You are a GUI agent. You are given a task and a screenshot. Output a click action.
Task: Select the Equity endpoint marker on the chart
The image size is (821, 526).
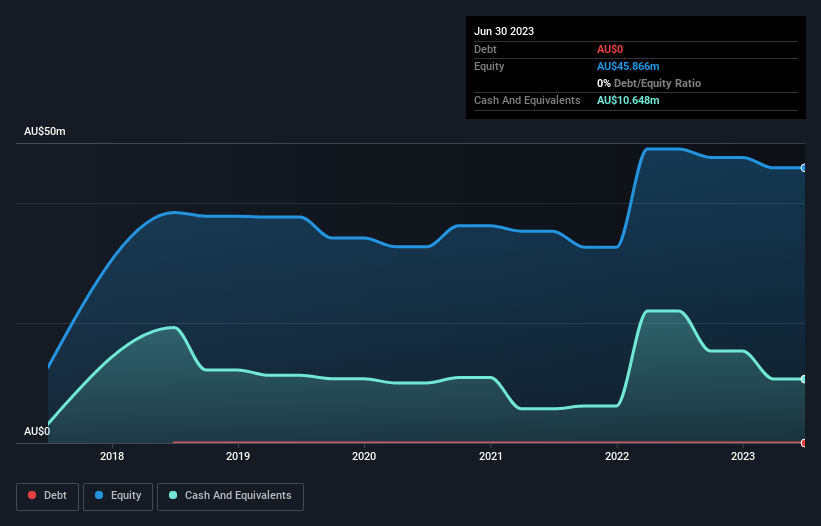coord(804,168)
